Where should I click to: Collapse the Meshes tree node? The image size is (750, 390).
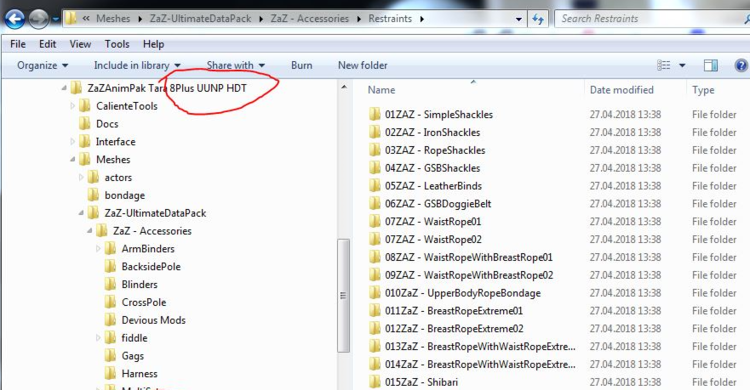point(73,159)
